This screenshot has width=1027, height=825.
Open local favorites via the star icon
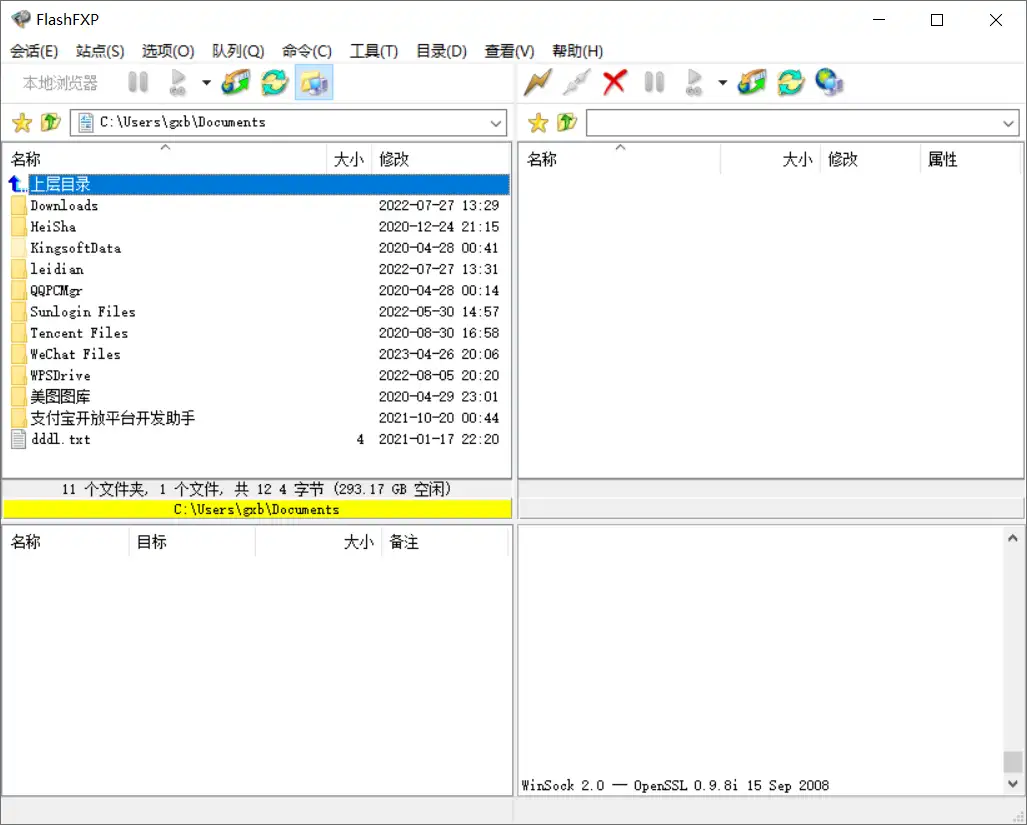click(21, 122)
